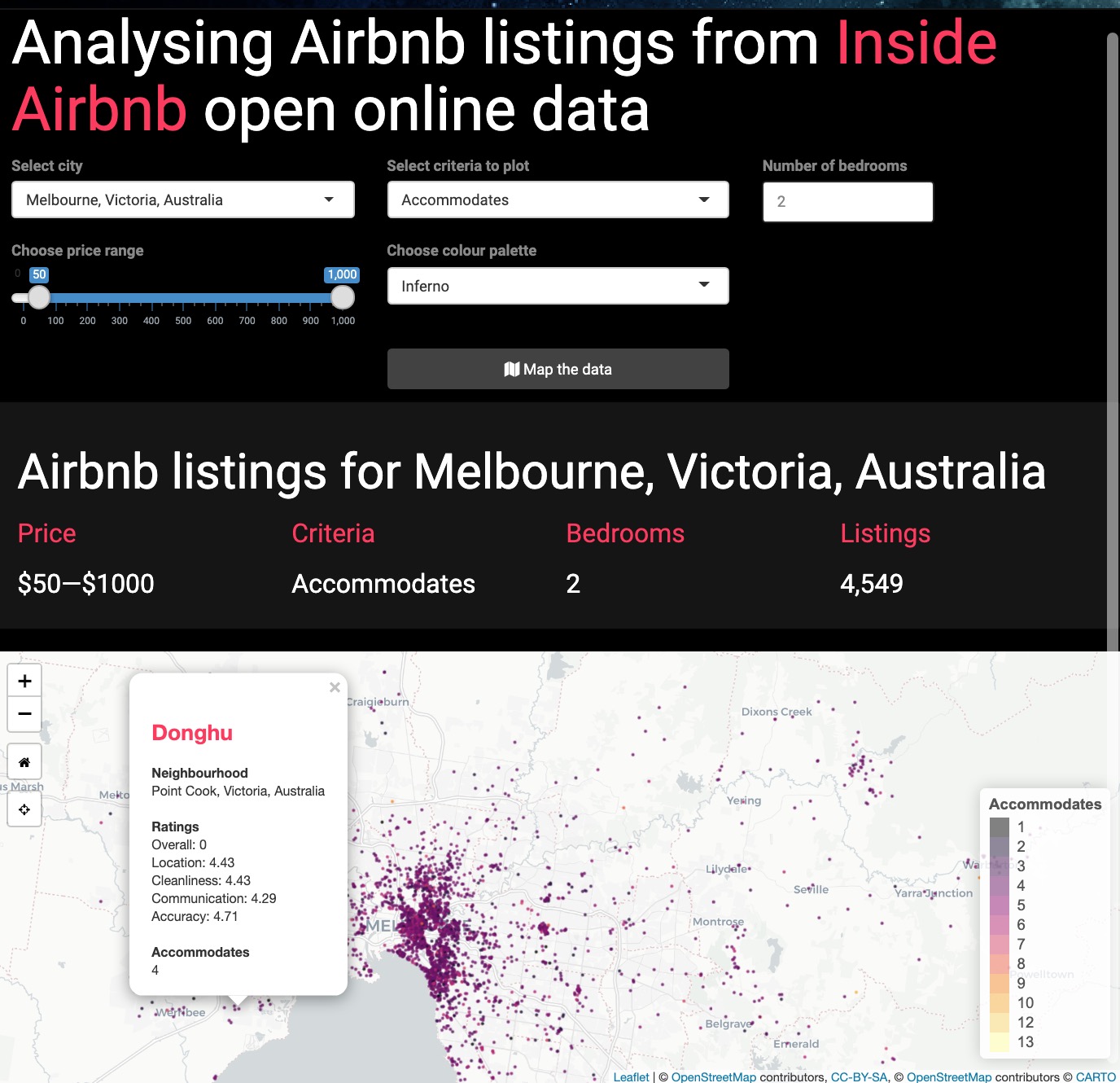Close the Donghu listing popup
Viewport: 1120px width, 1083px height.
click(335, 687)
